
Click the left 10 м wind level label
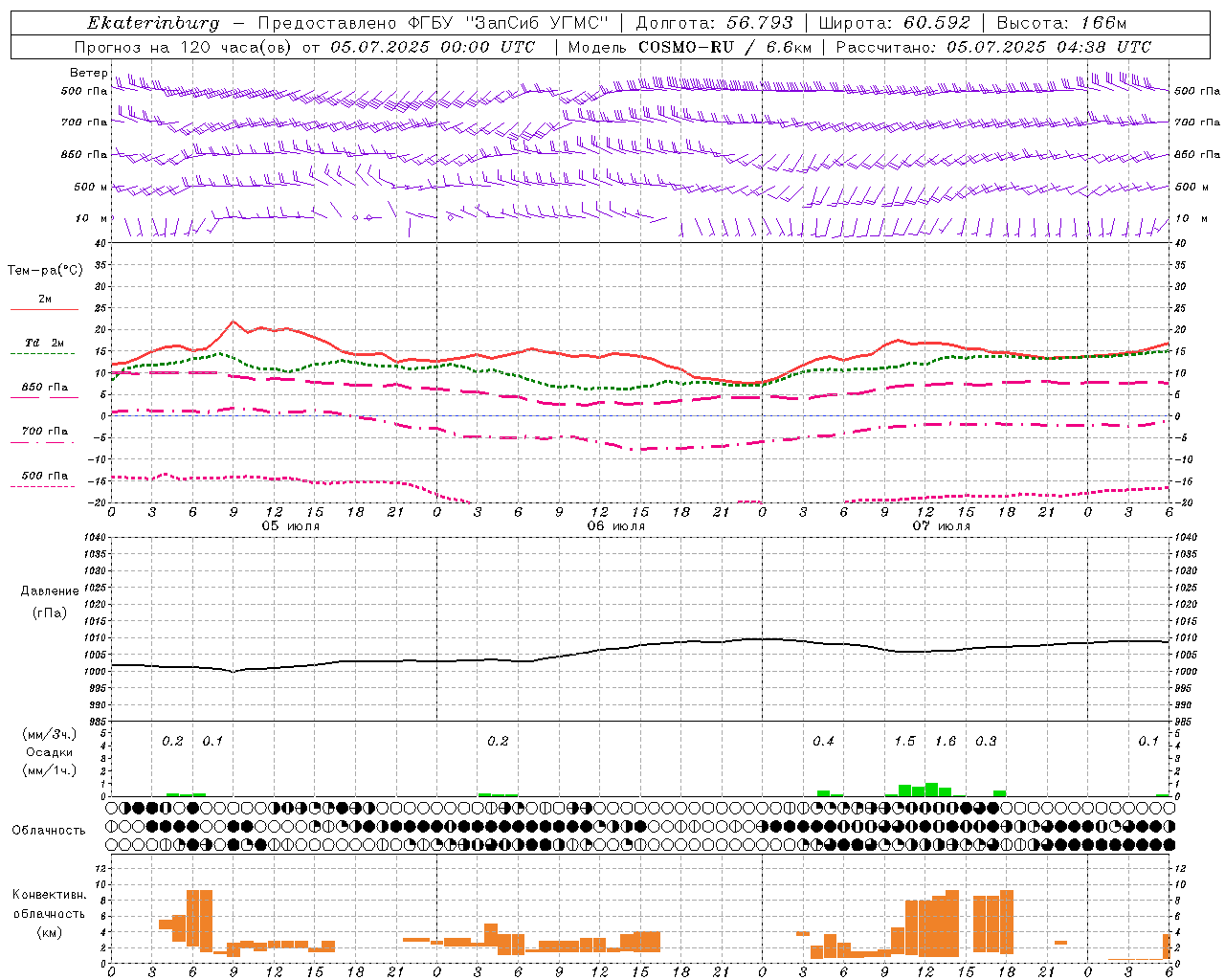92,218
